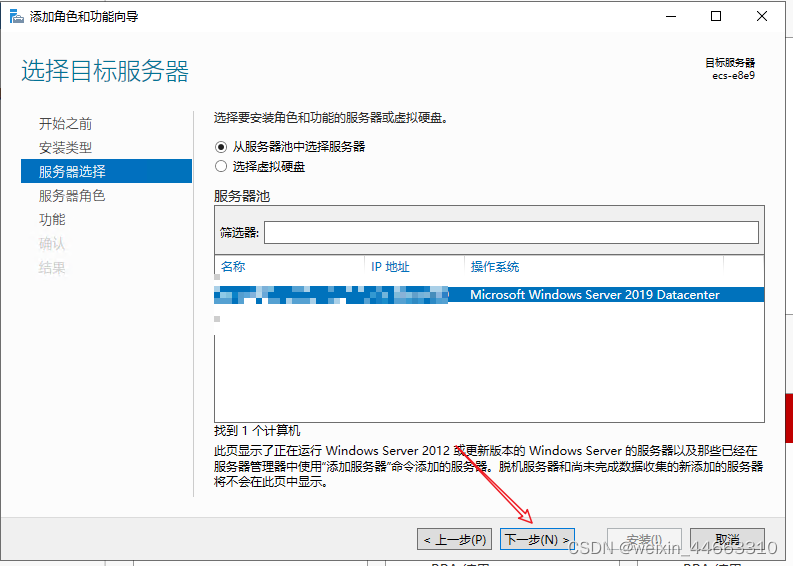Select server from server pool option
Image resolution: width=793 pixels, height=566 pixels.
290,147
